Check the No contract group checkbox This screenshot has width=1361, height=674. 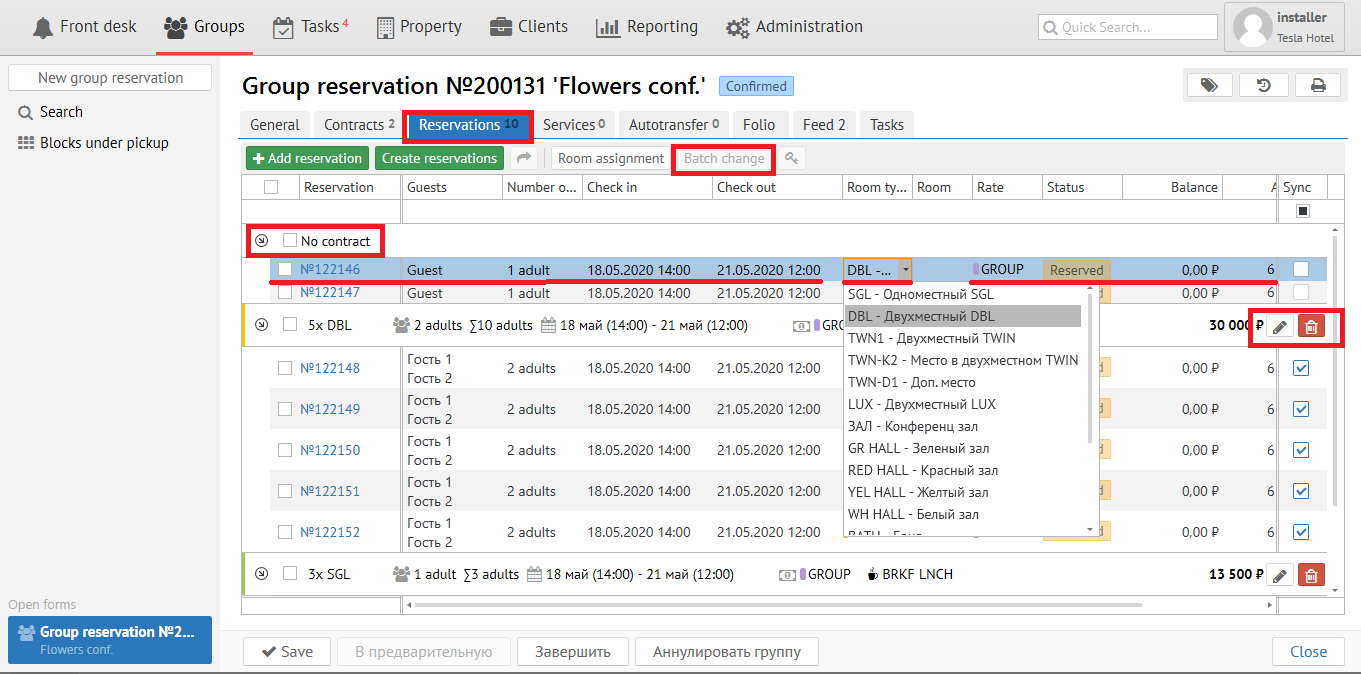[x=290, y=241]
